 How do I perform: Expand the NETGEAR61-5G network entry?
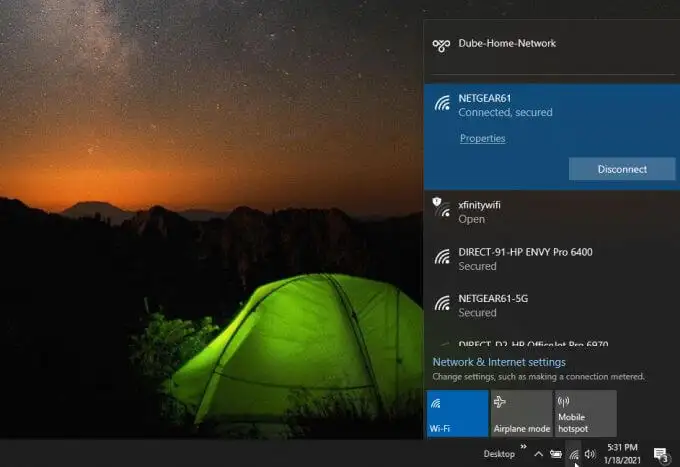[552, 305]
